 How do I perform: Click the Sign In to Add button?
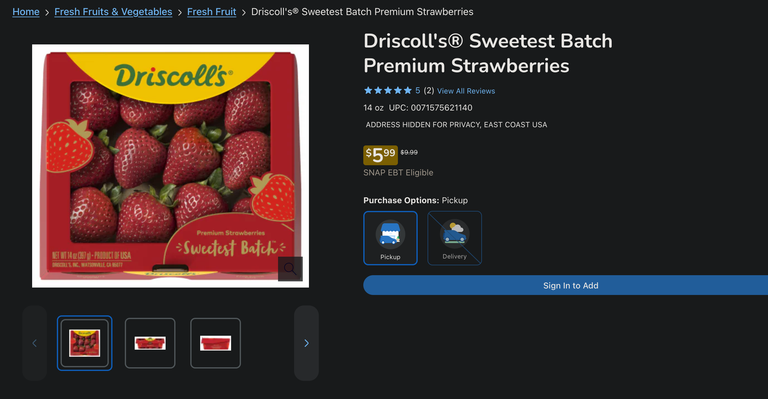pos(566,285)
